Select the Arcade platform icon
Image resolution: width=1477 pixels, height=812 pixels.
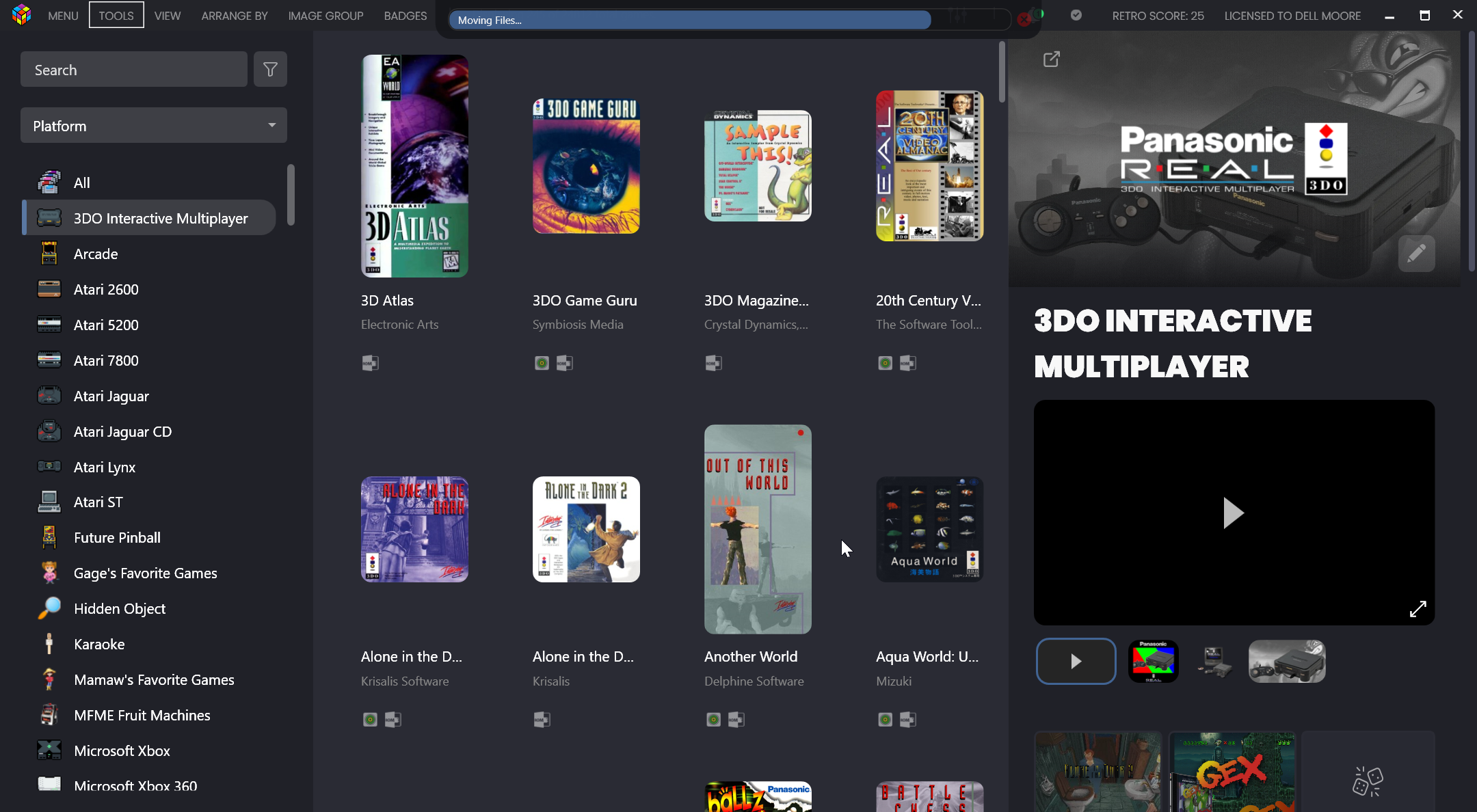49,254
